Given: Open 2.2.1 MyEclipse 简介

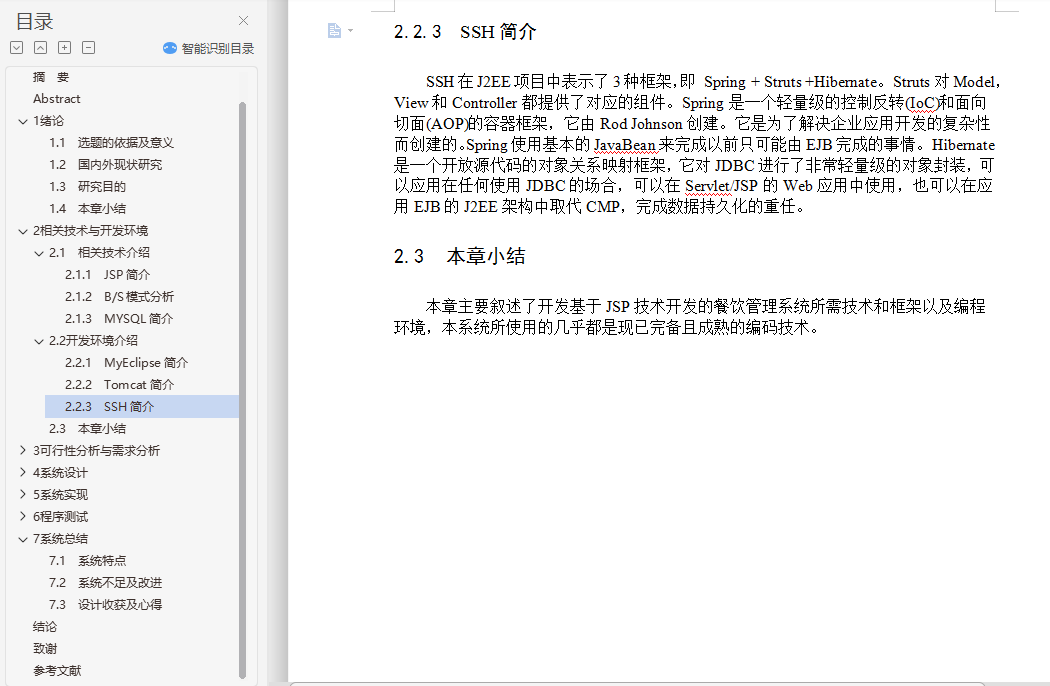Looking at the screenshot, I should (127, 363).
